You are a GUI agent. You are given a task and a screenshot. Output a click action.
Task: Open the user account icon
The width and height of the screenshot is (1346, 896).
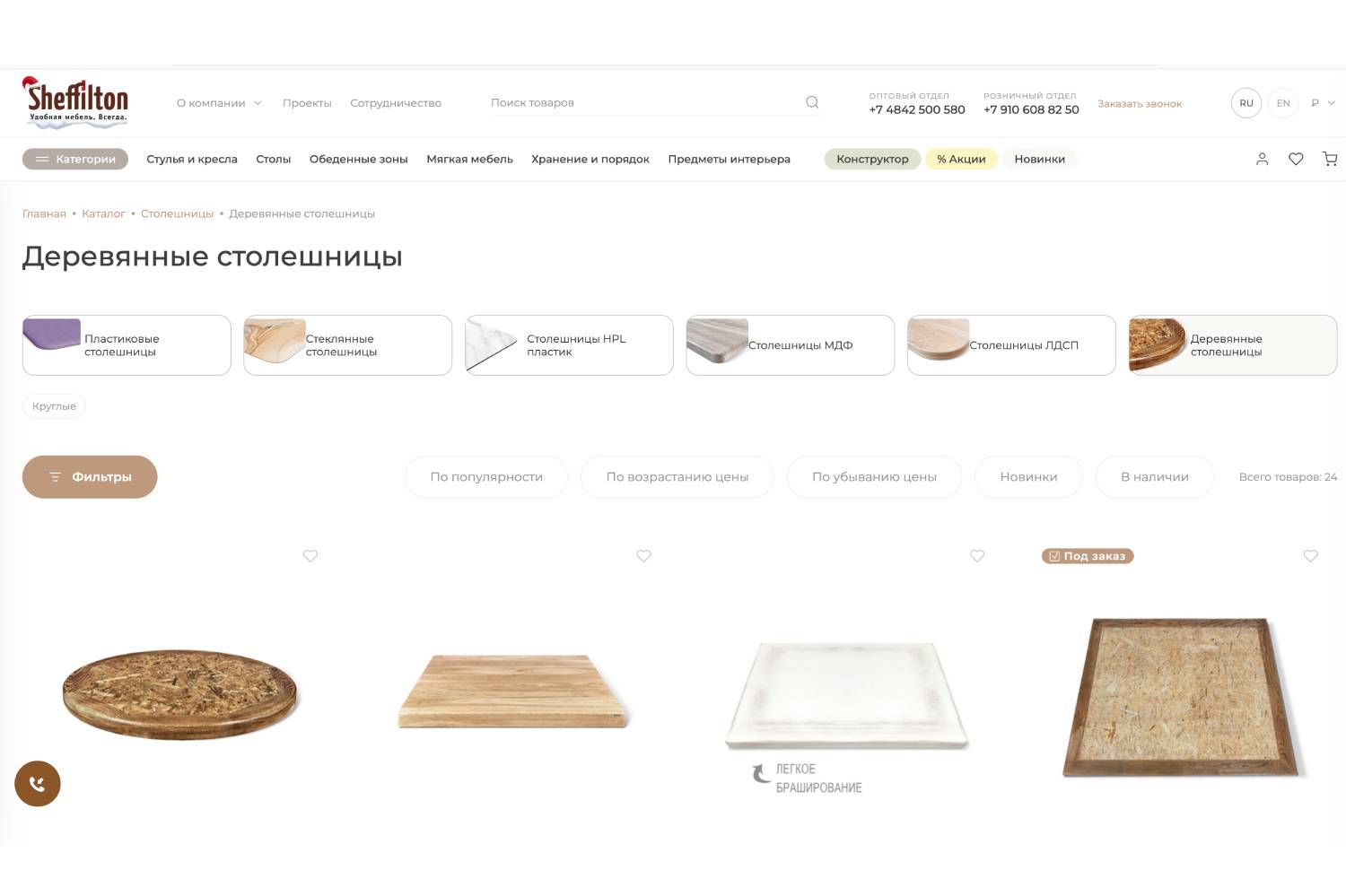1262,159
